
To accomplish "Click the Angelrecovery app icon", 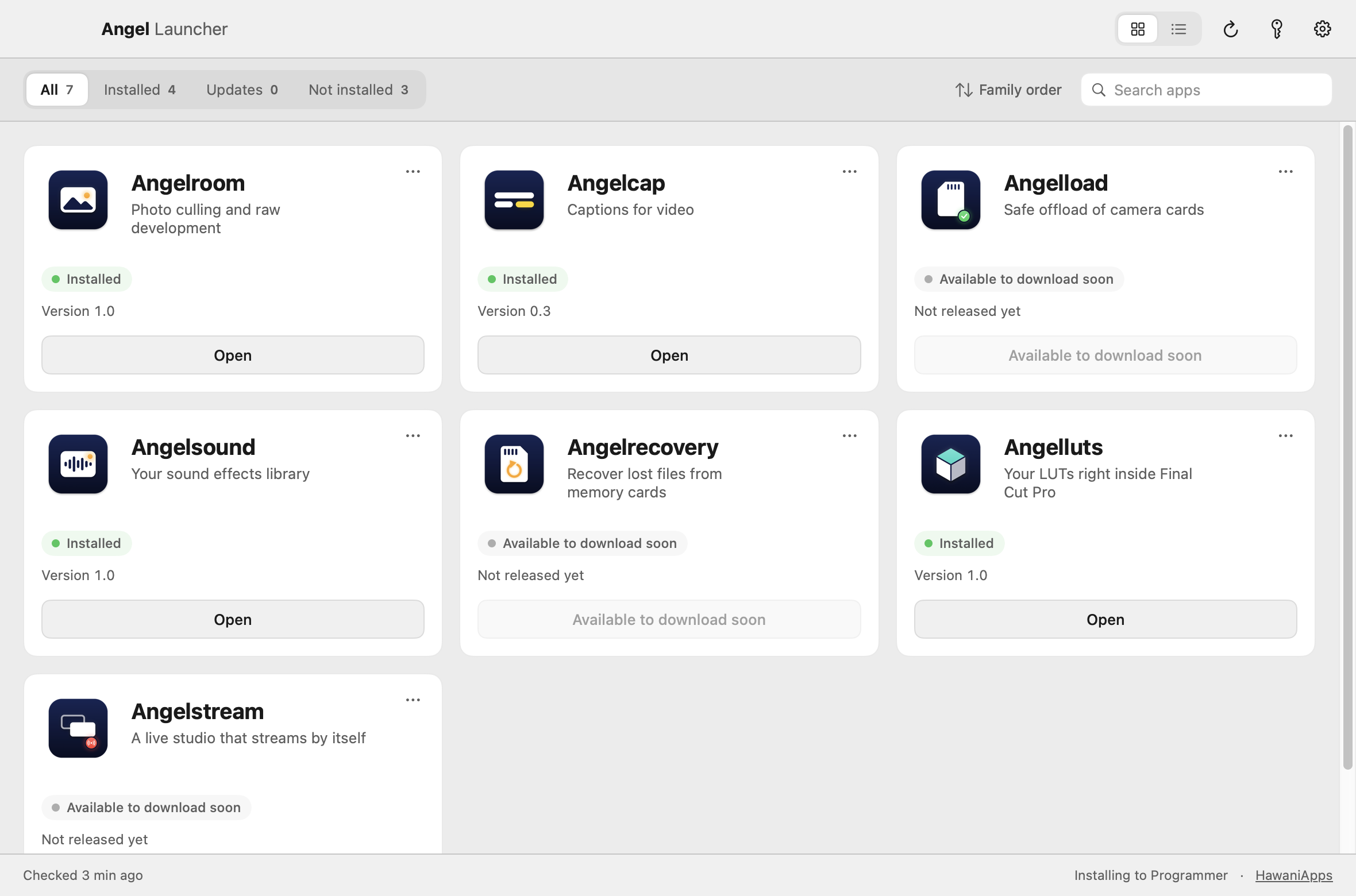I will point(514,464).
